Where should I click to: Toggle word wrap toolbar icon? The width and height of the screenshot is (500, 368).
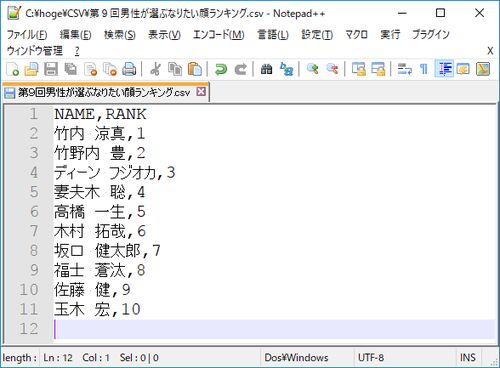[404, 69]
